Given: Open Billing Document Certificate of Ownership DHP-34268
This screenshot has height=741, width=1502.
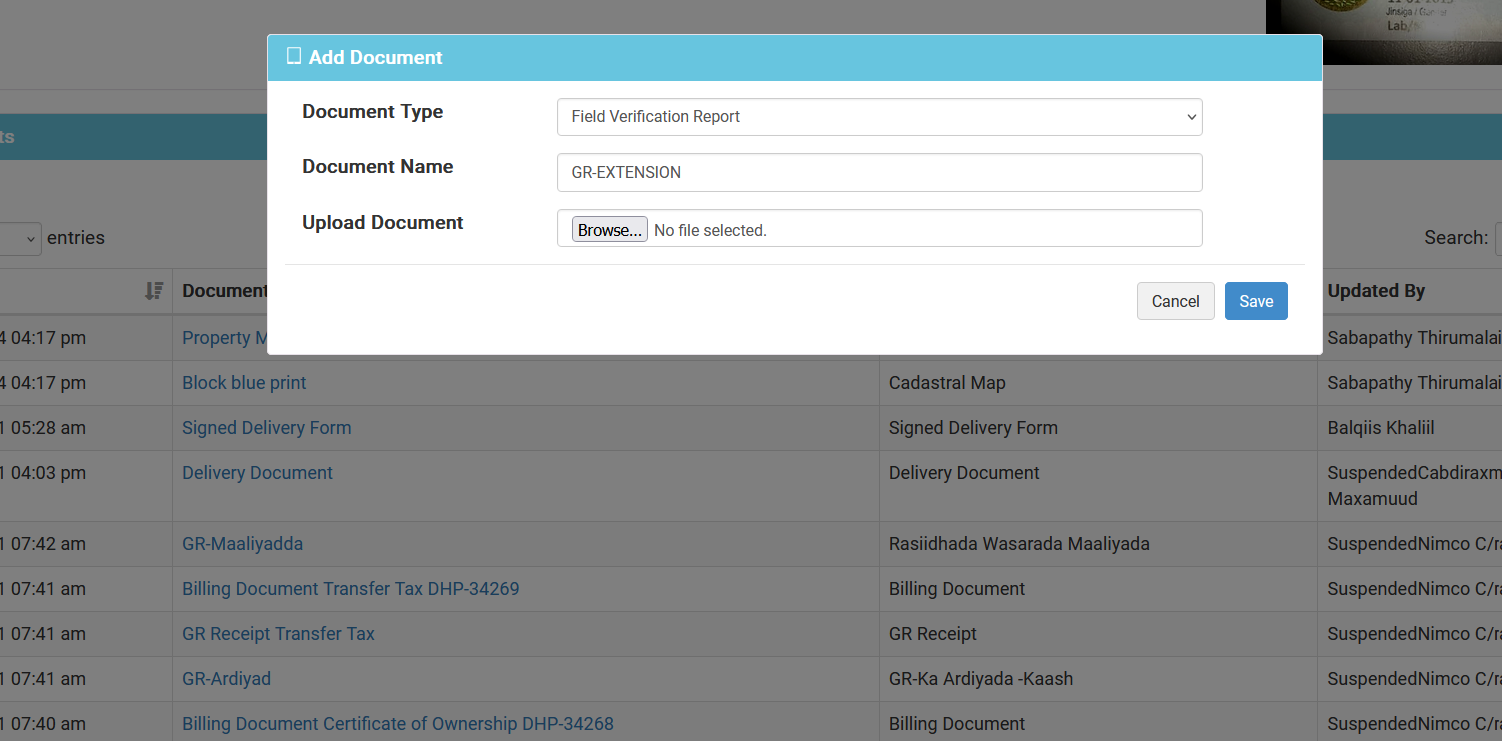Looking at the screenshot, I should tap(398, 724).
